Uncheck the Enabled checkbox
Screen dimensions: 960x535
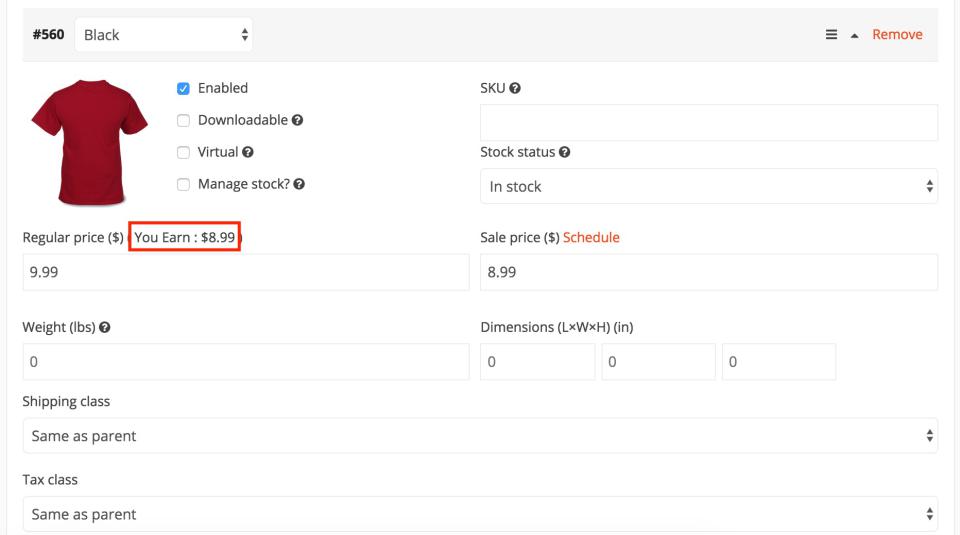click(183, 88)
